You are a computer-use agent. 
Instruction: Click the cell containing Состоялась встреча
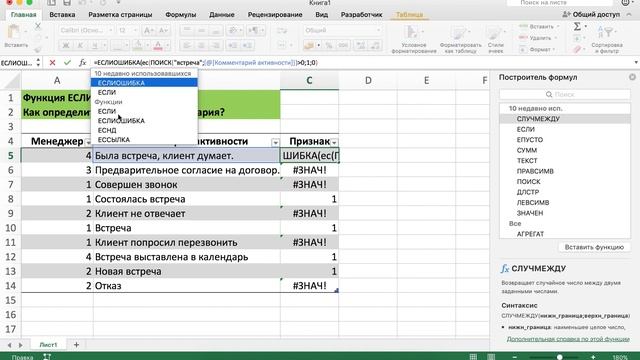(x=187, y=199)
